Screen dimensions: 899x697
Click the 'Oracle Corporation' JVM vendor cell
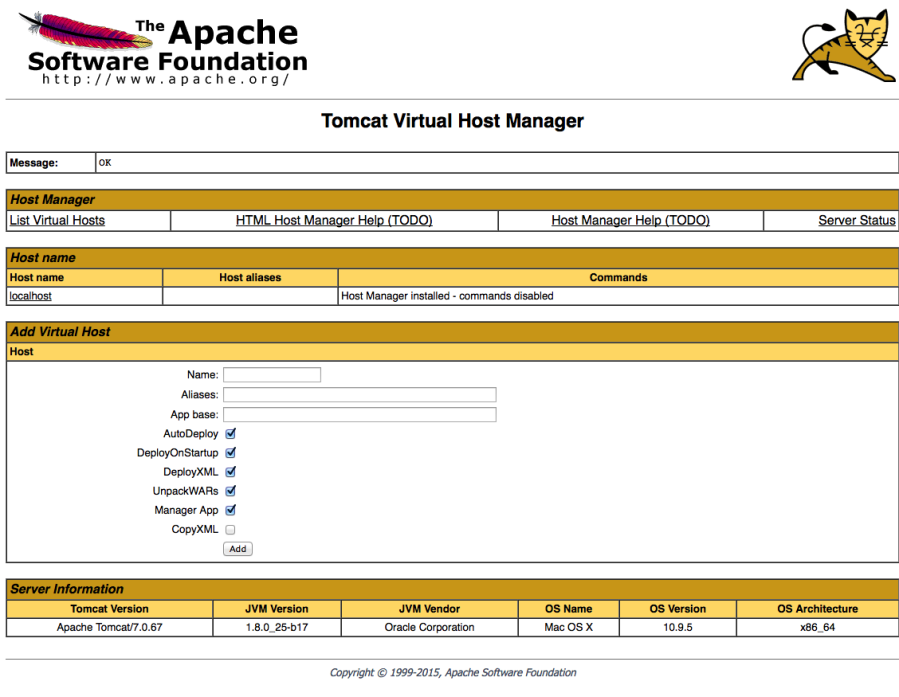tap(429, 627)
